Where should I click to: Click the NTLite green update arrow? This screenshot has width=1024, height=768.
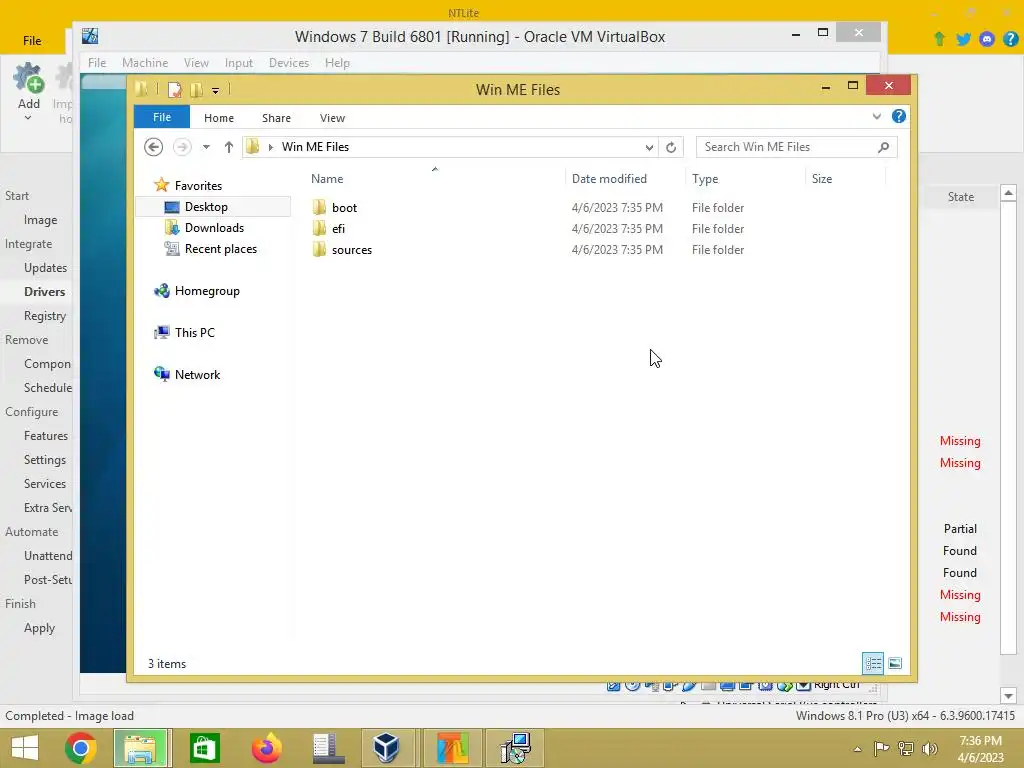tap(939, 39)
